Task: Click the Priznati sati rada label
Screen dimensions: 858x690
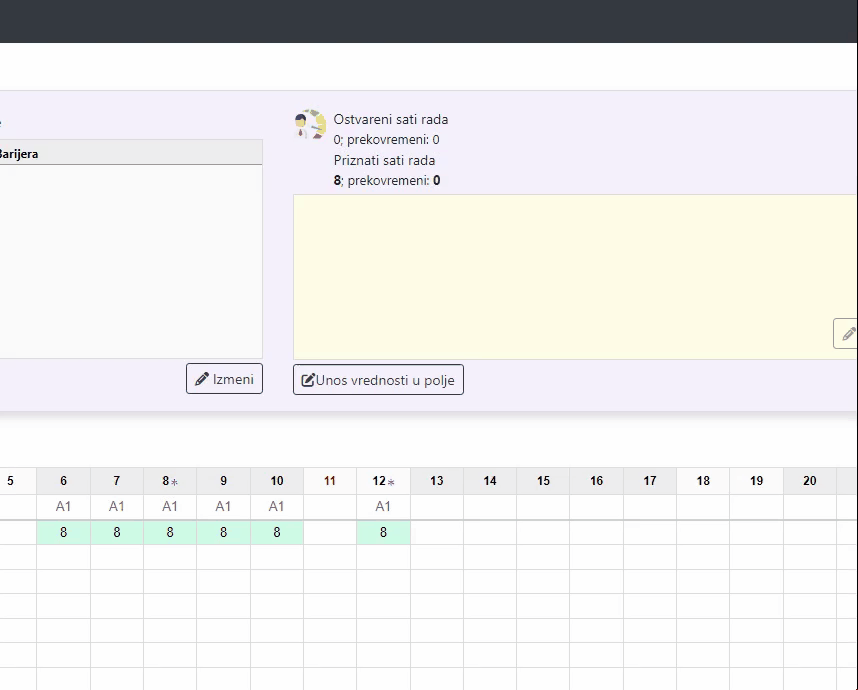Action: click(384, 160)
